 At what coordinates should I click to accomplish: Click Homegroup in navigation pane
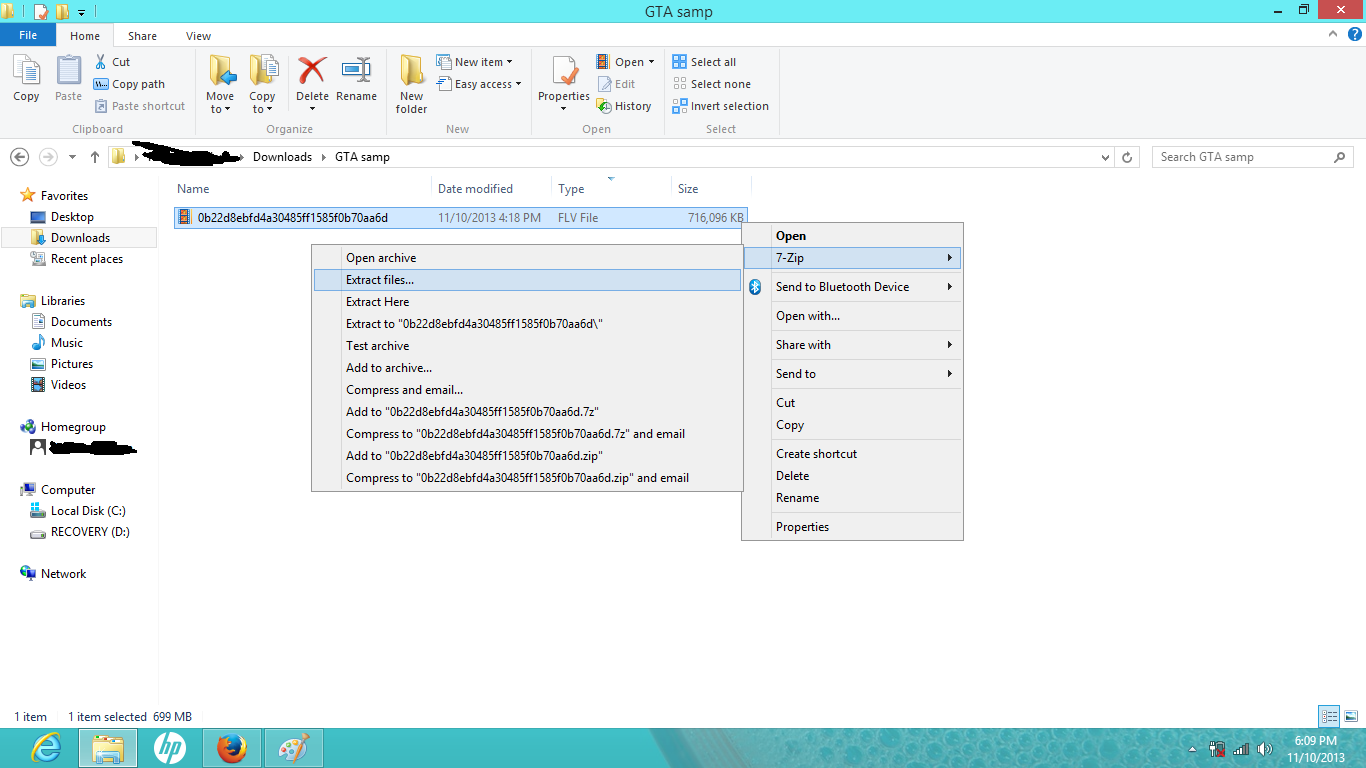pos(73,427)
